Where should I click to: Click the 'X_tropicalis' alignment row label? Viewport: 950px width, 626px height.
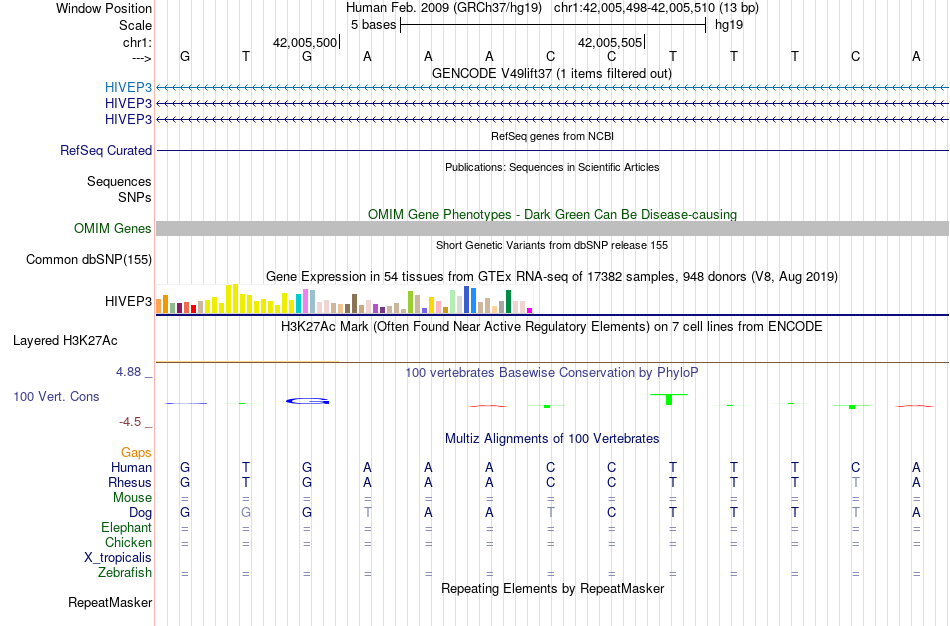(118, 558)
